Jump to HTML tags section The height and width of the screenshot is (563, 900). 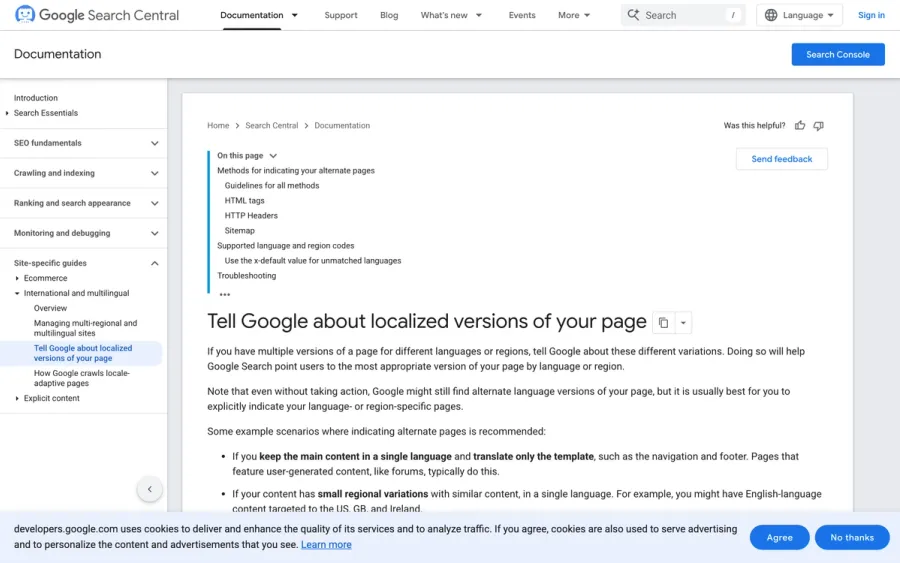click(x=245, y=200)
